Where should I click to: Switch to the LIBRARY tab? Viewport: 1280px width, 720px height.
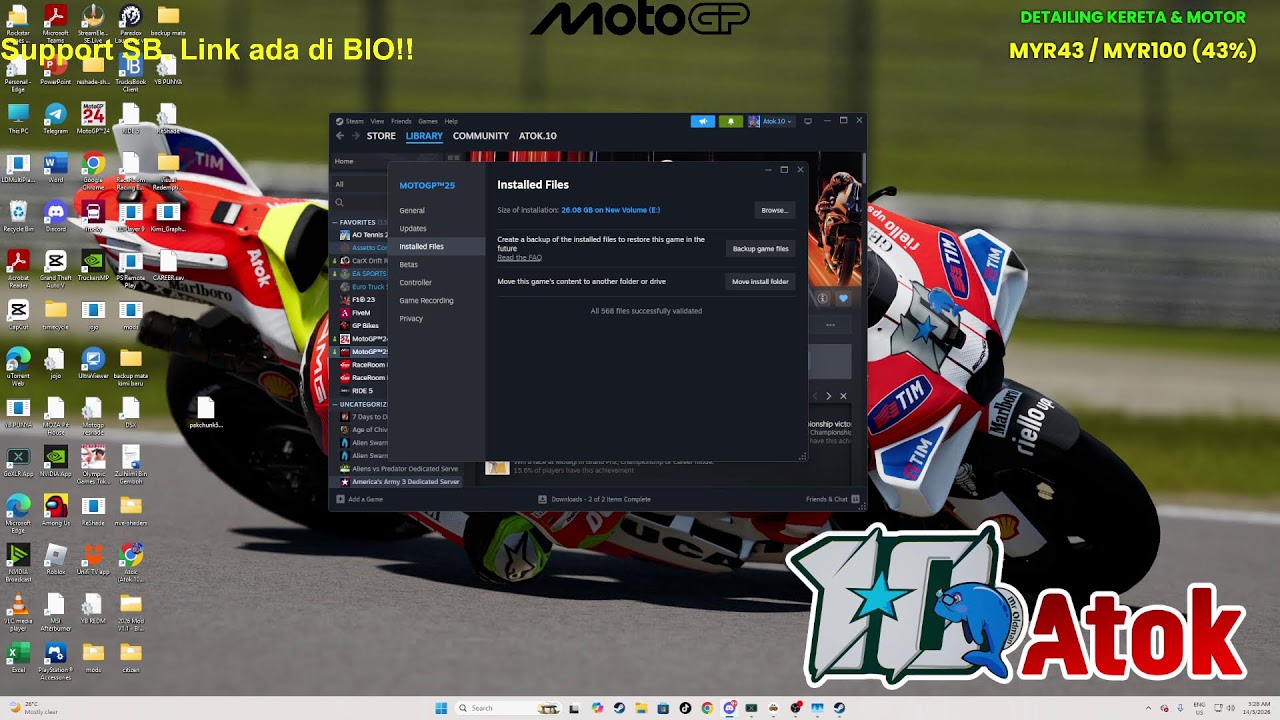(424, 136)
